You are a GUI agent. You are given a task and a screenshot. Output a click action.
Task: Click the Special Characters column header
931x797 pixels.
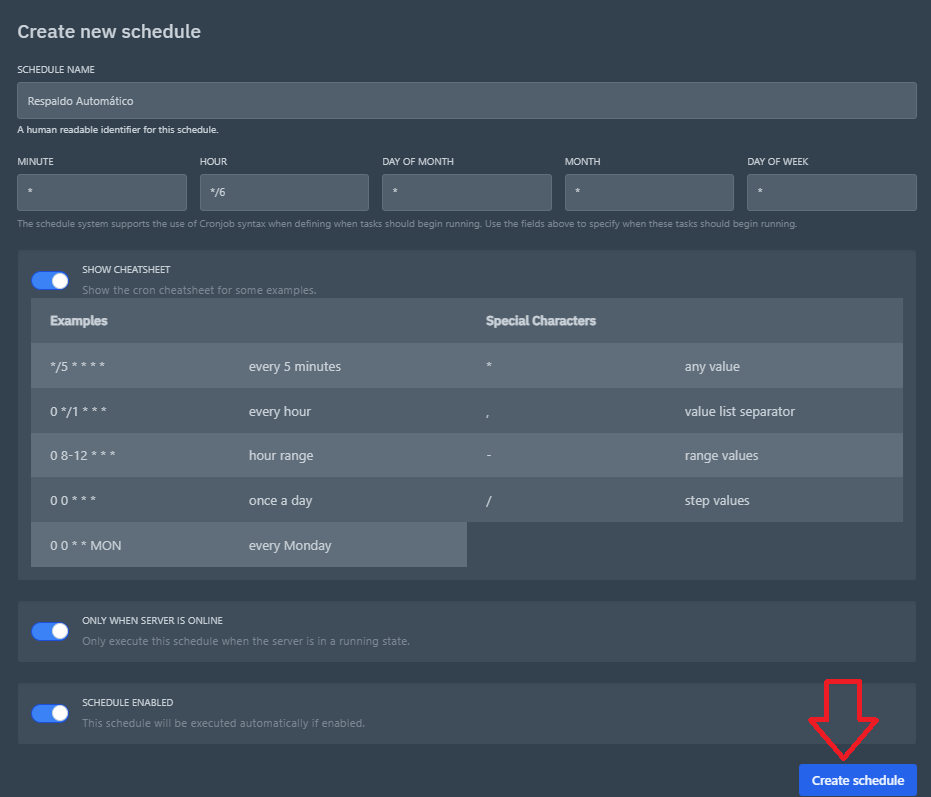tap(541, 321)
